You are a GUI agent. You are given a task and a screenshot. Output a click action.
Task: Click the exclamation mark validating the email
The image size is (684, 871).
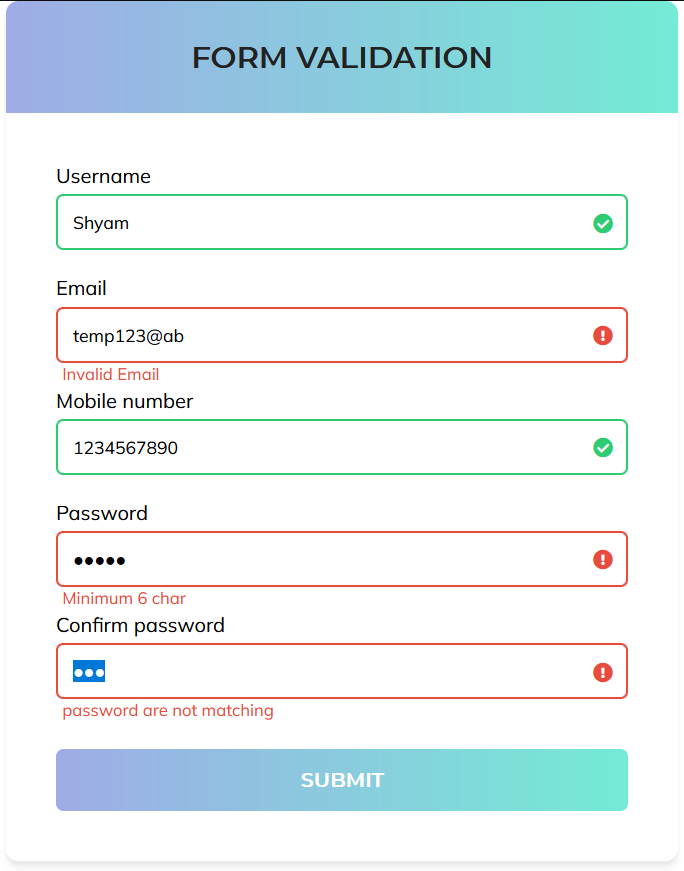tap(603, 336)
